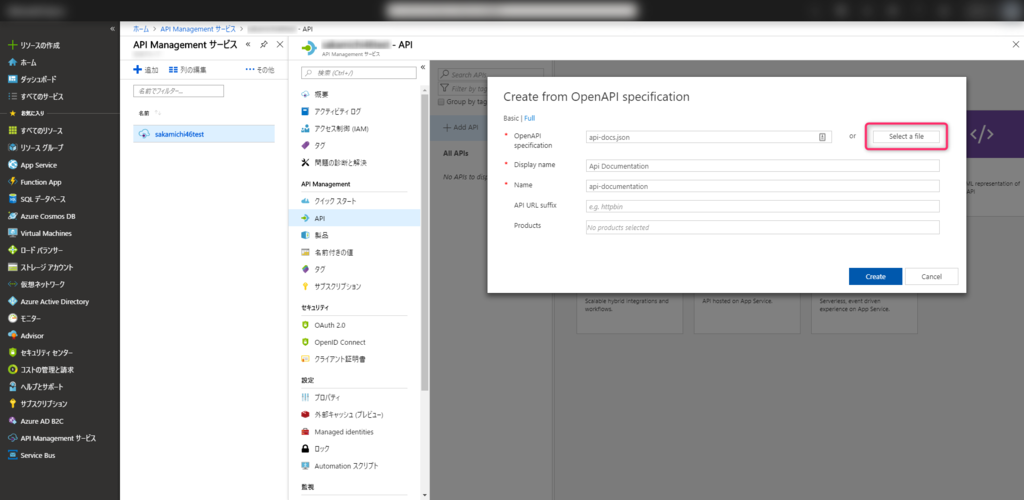Open ストレージ アカウント in the sidebar
Image resolution: width=1024 pixels, height=500 pixels.
(40, 267)
